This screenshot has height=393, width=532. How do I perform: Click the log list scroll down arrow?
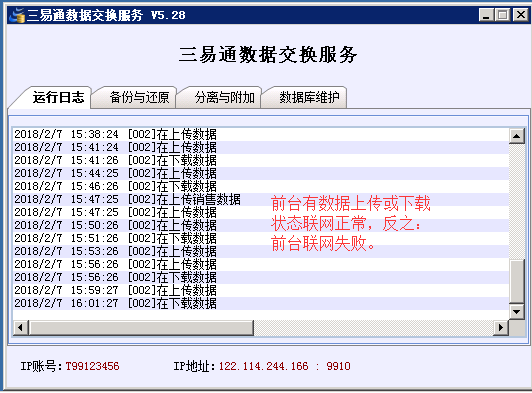516,311
